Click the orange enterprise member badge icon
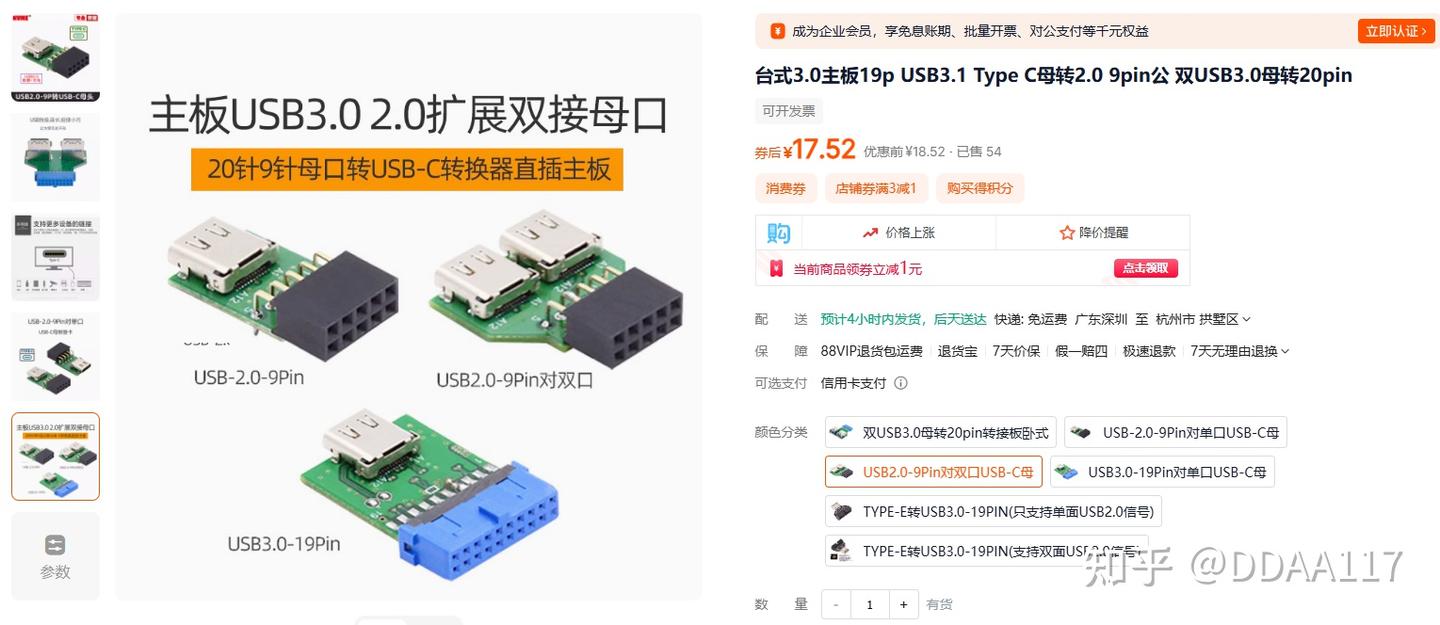 778,31
